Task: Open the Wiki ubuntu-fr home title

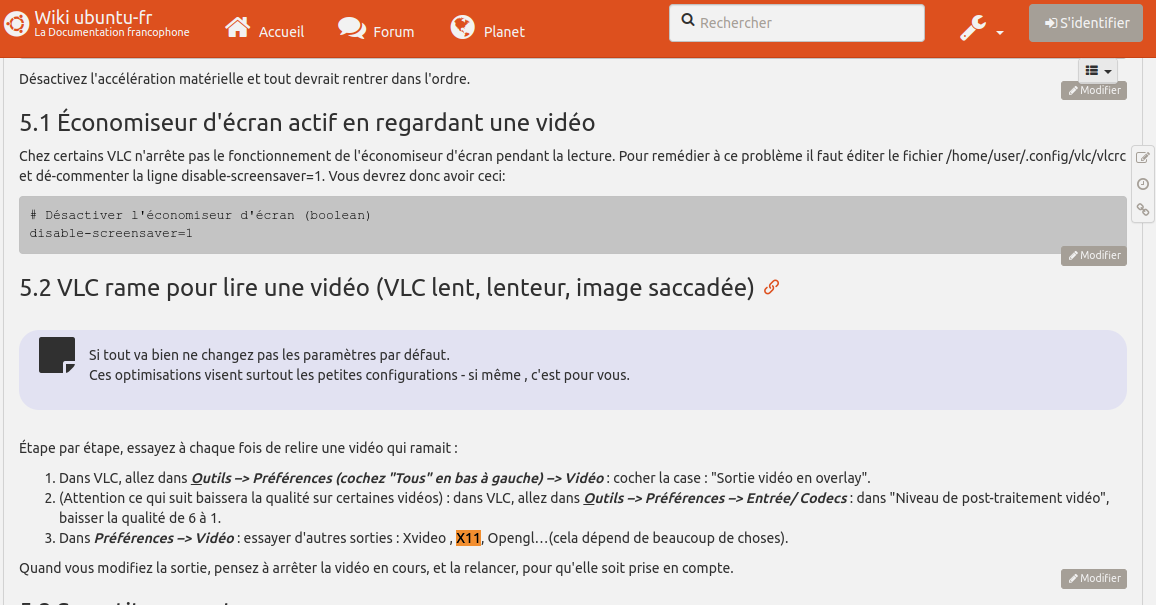Action: click(x=93, y=17)
